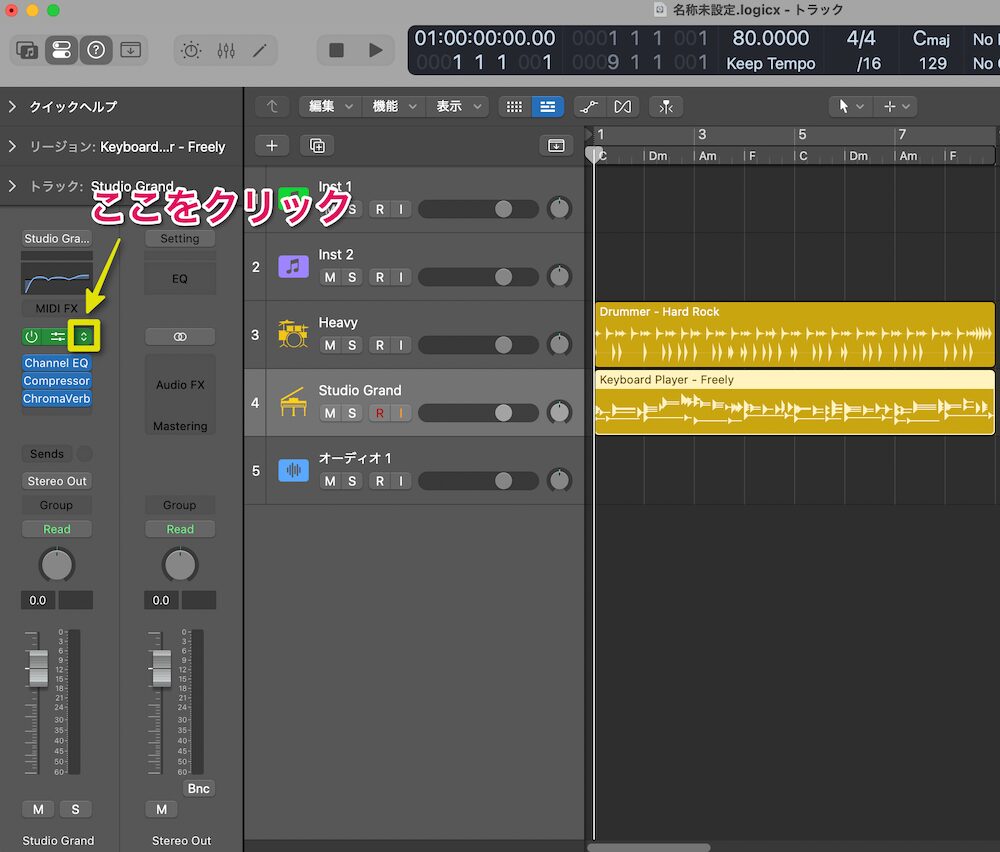Toggle automation curve icon
Screen dimensions: 1000x852
pos(589,106)
